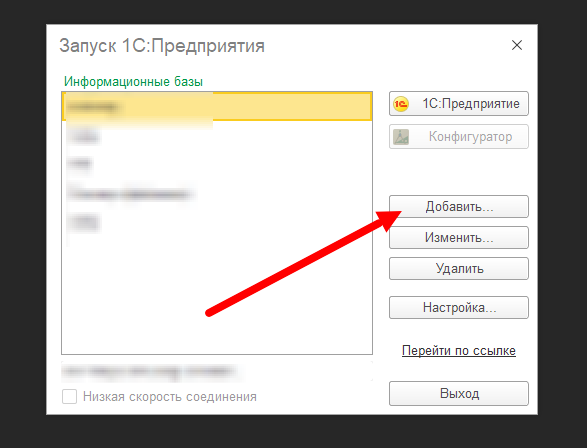The height and width of the screenshot is (448, 587).
Task: Open the Настройка... settings
Action: [459, 308]
